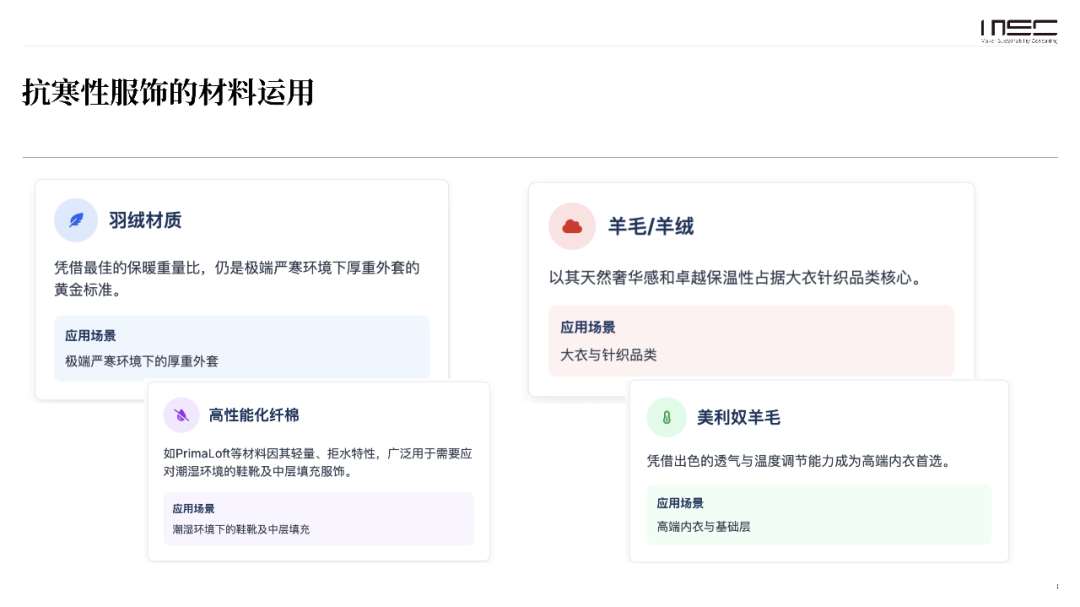1080x607 pixels.
Task: Click the pink 应用场景 box reading 大衣与针织品类
Action: [750, 341]
